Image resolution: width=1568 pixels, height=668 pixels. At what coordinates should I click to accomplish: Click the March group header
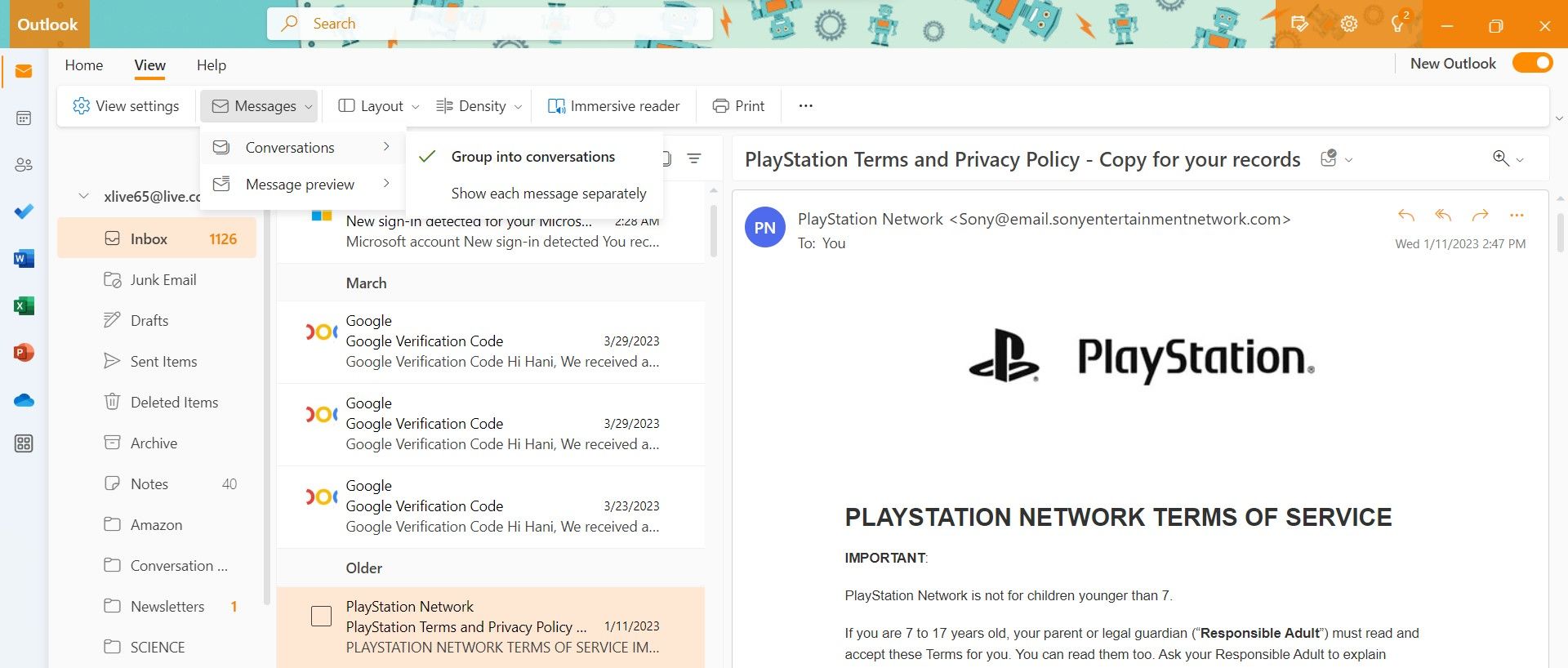tap(491, 283)
